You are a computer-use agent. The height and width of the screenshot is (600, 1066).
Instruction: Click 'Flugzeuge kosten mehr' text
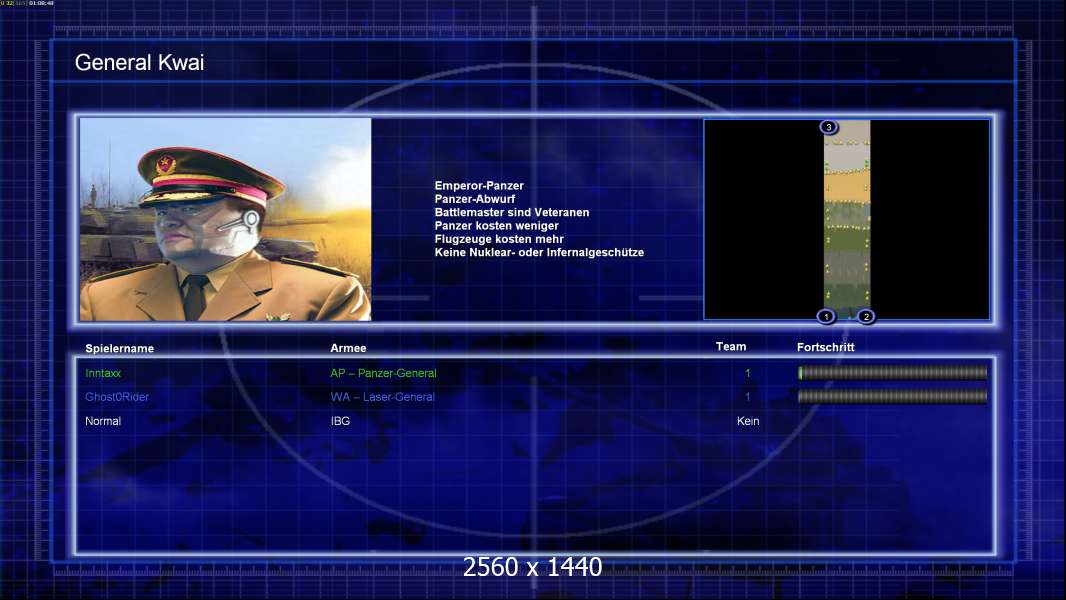499,239
